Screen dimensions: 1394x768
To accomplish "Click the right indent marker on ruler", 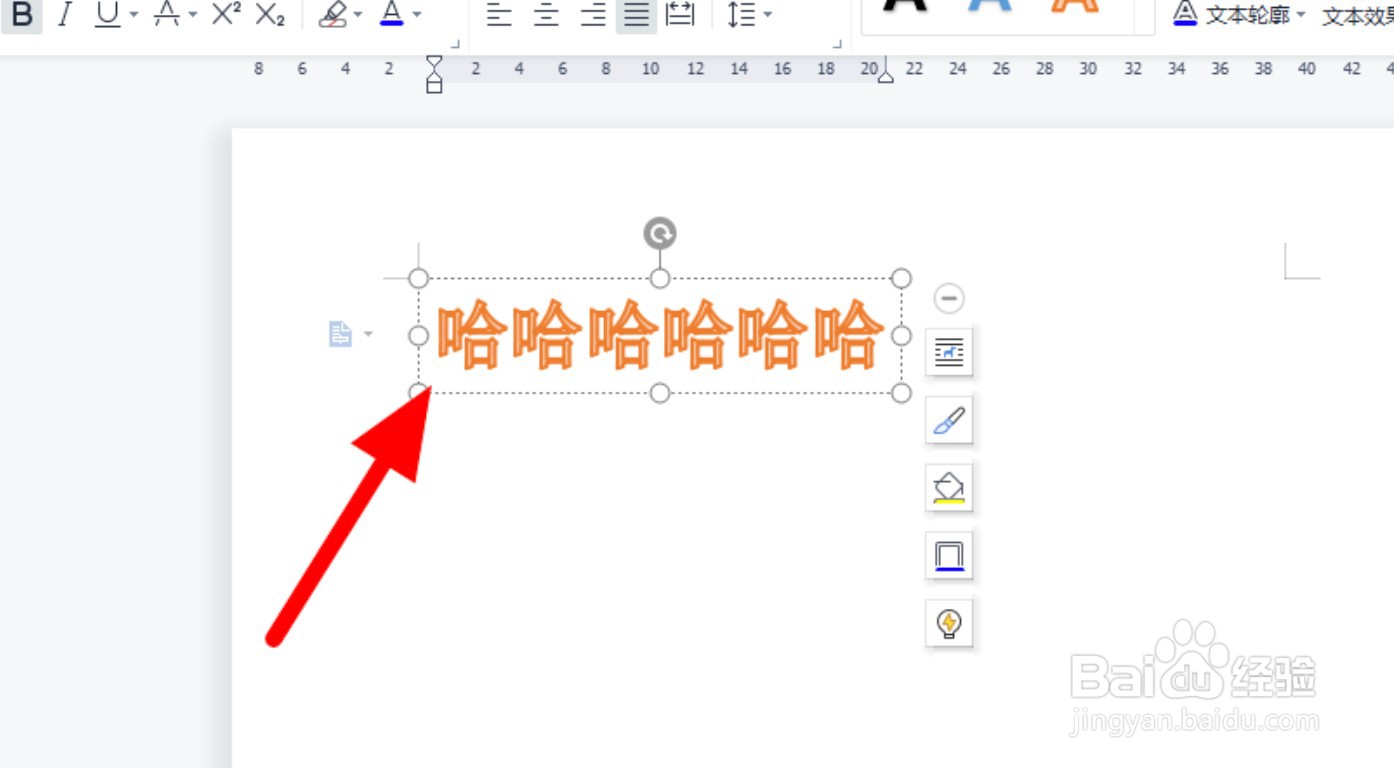I will (x=885, y=75).
